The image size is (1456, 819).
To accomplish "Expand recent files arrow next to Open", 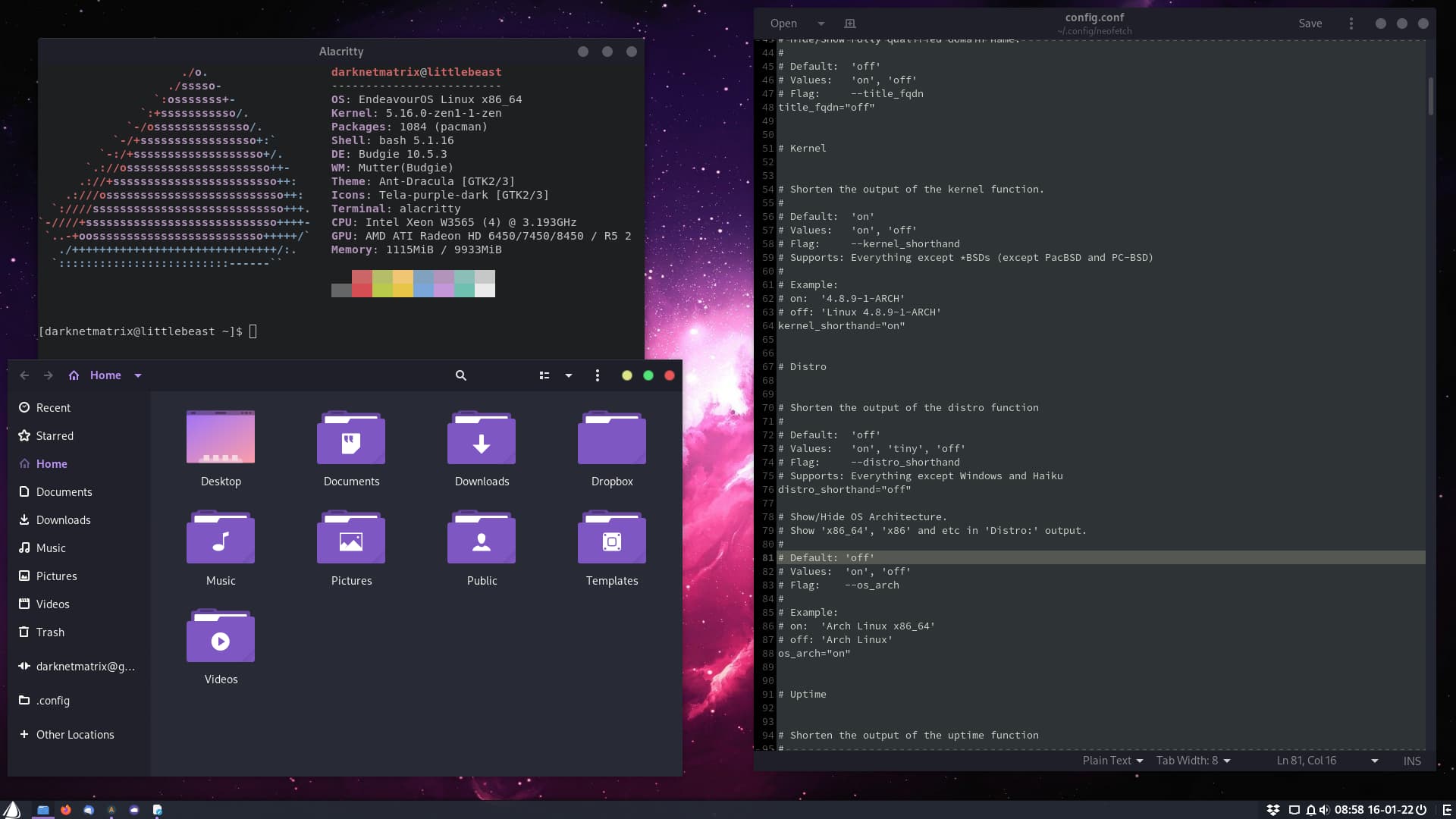I will click(821, 24).
